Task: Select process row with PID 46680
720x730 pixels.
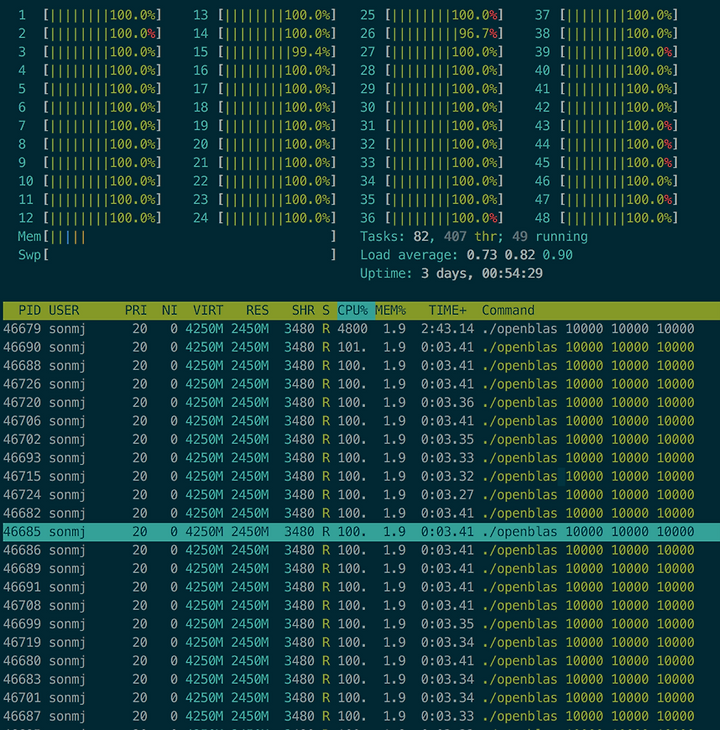Action: click(360, 661)
